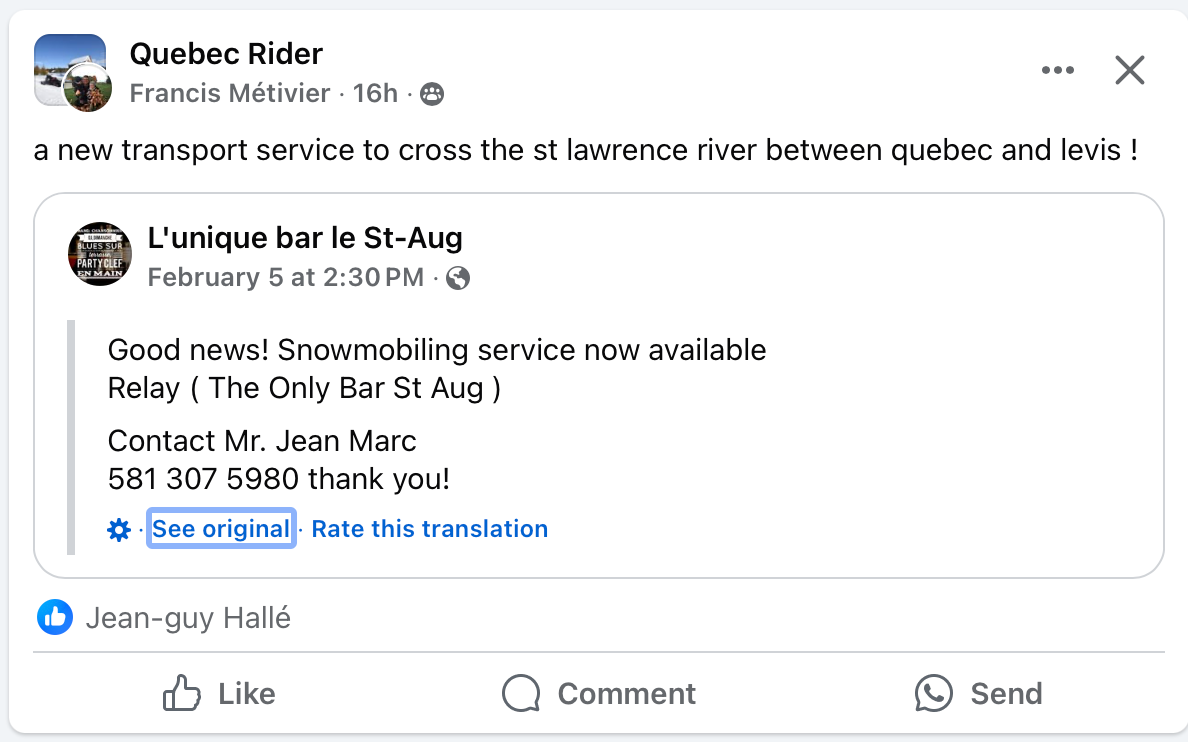Click Rate this translation link
The width and height of the screenshot is (1188, 742).
[430, 528]
